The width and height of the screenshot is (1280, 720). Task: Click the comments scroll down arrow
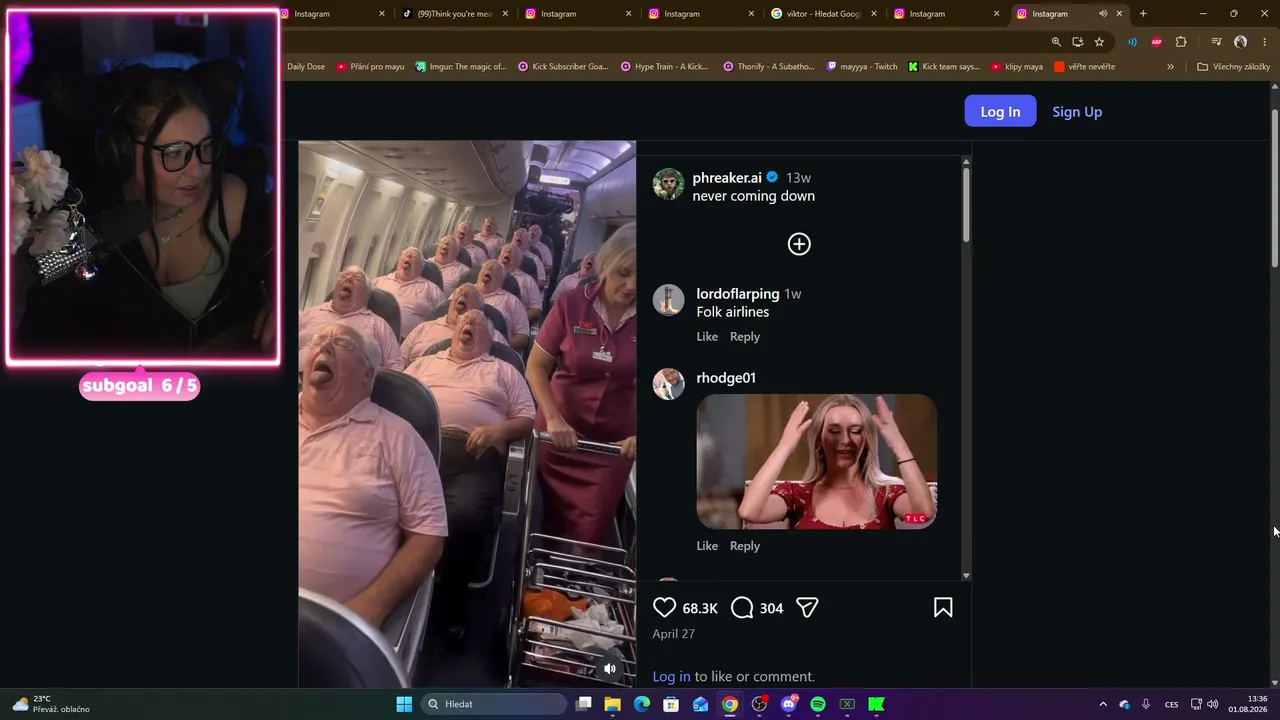[x=966, y=575]
